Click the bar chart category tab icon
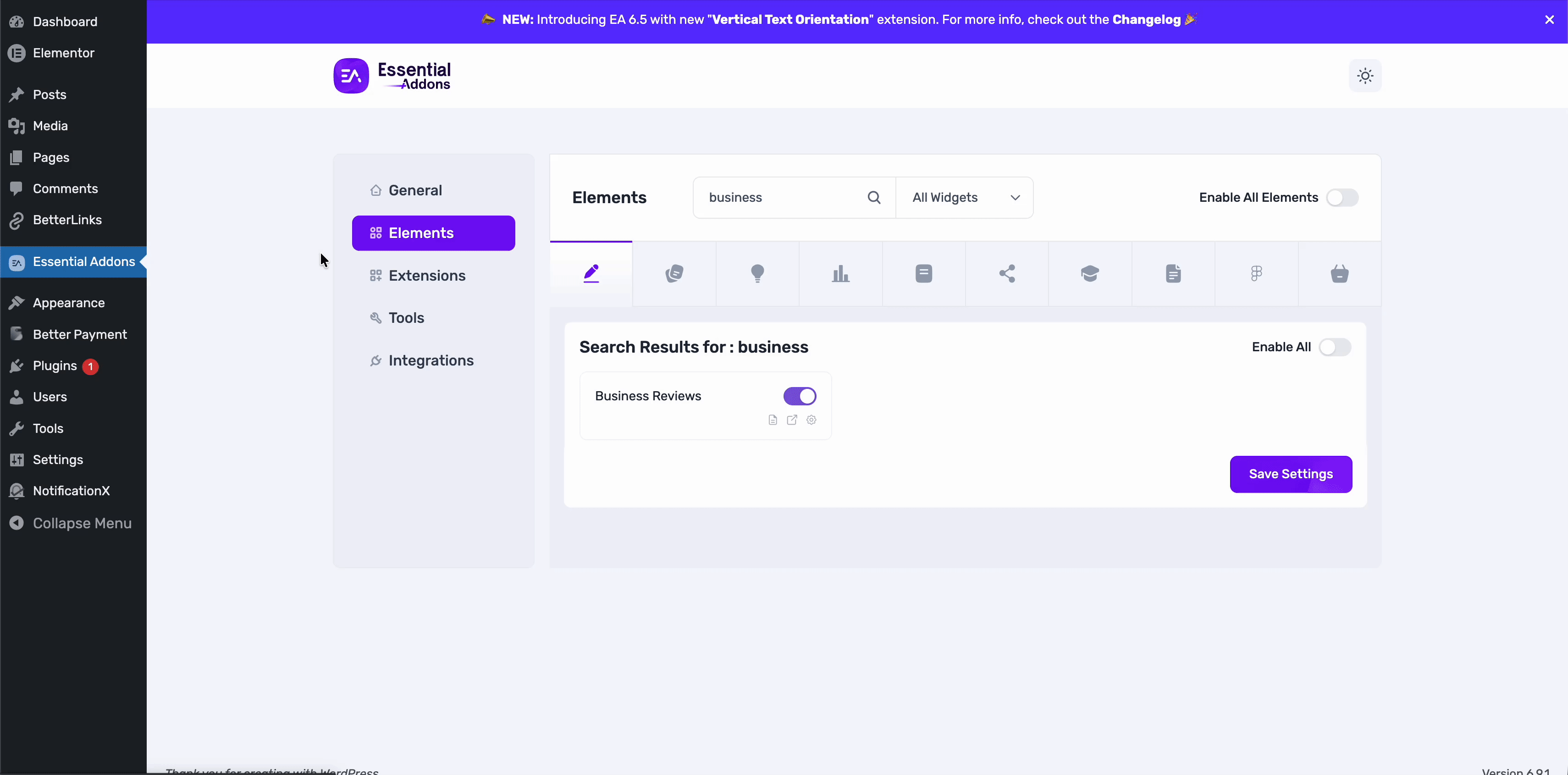1568x775 pixels. click(840, 274)
